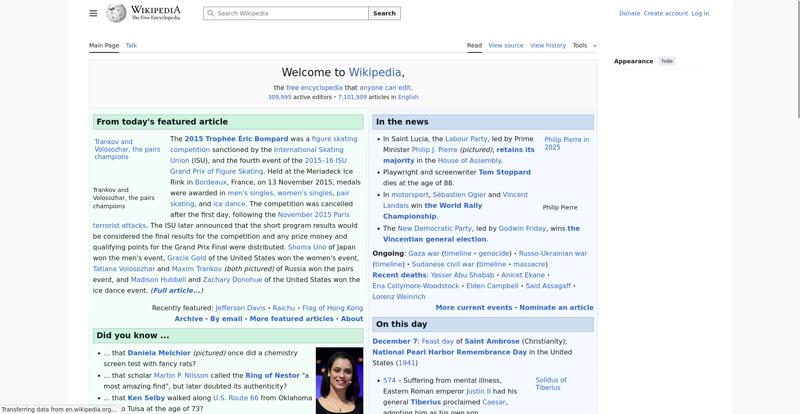Select the Read tab
800x414 pixels.
pos(474,45)
